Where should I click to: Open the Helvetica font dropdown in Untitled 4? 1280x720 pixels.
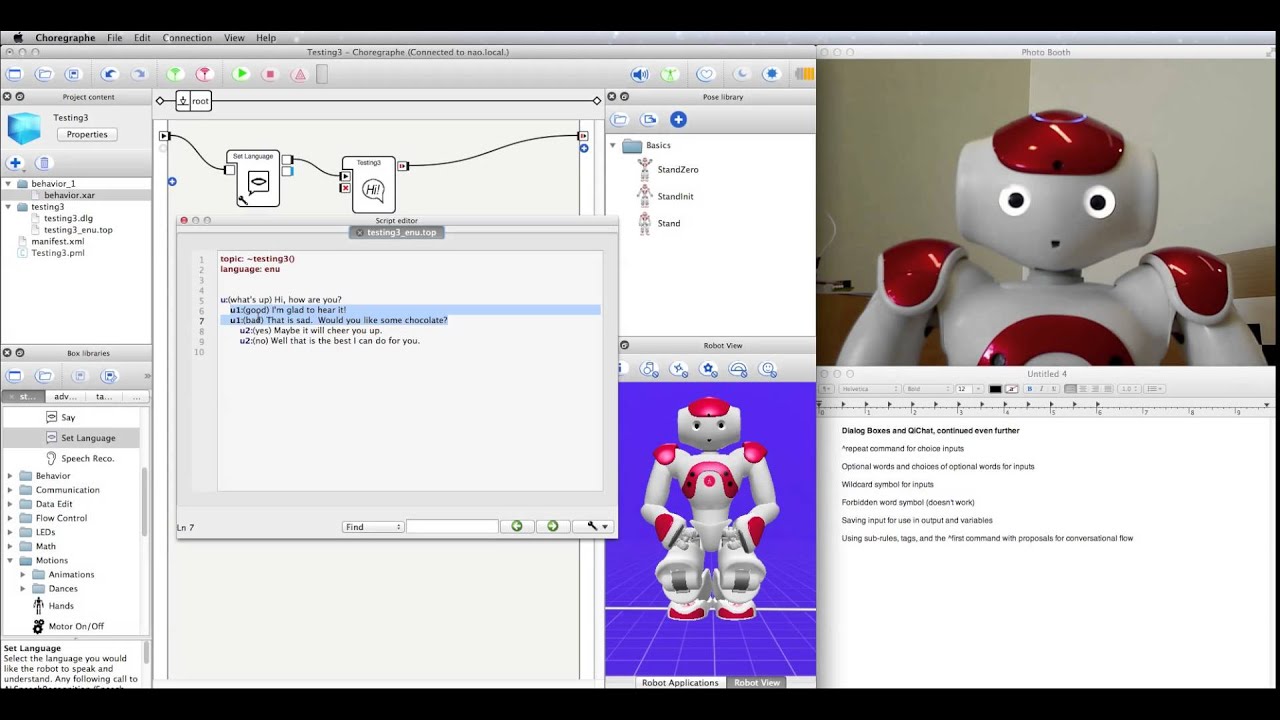coord(868,389)
